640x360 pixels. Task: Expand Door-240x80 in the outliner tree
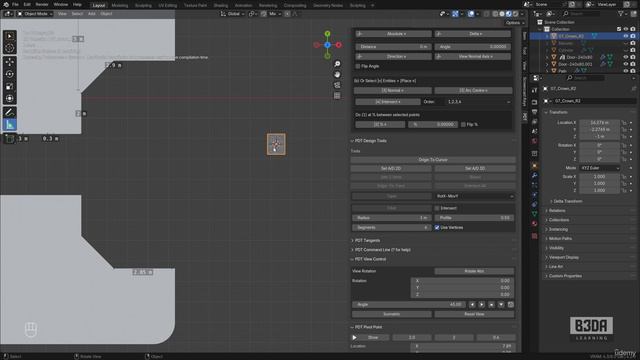tap(547, 57)
